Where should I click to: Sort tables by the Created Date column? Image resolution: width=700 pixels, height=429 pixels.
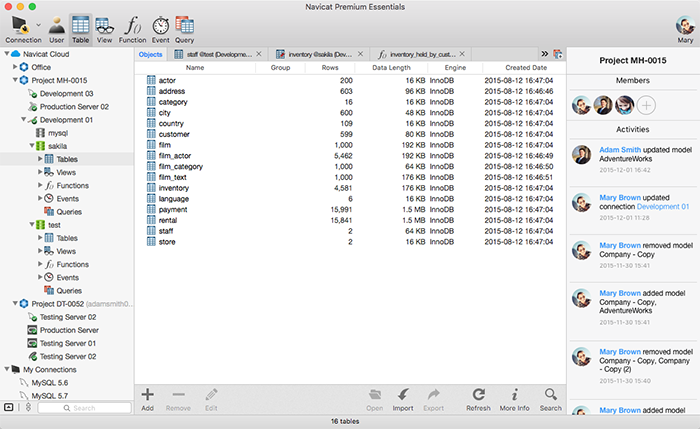click(526, 67)
